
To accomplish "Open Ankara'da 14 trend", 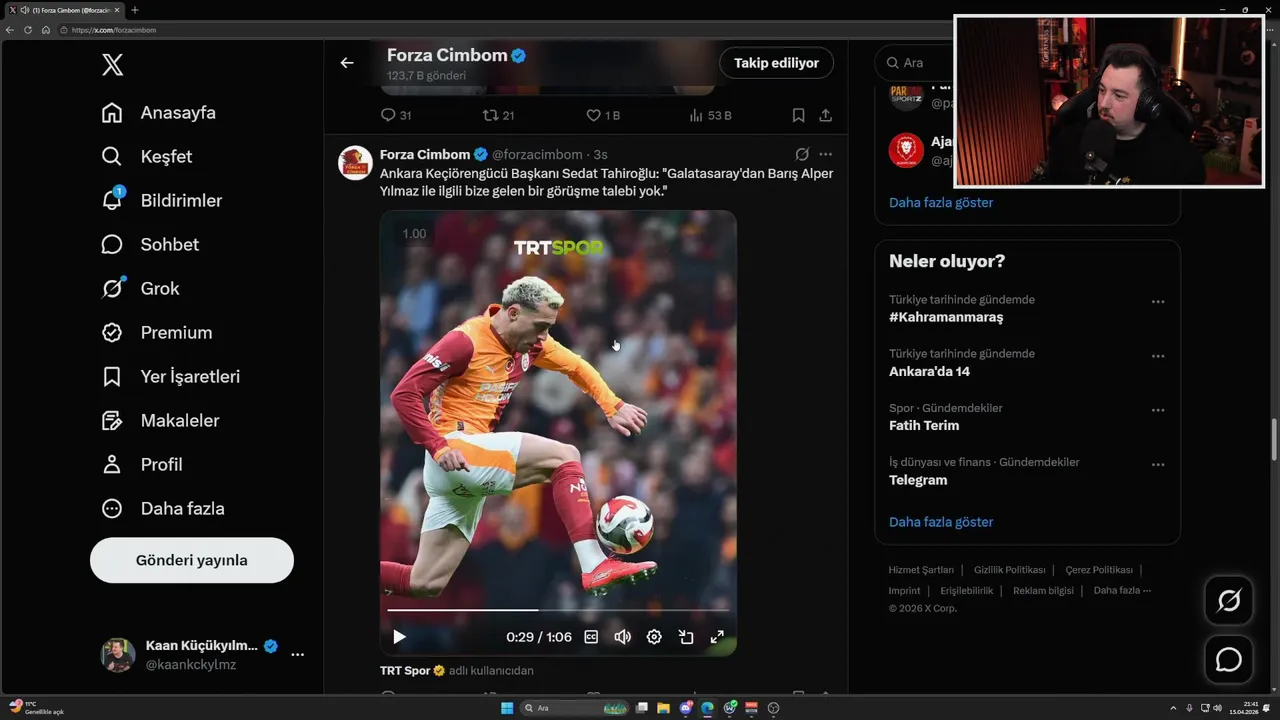I will tap(929, 372).
